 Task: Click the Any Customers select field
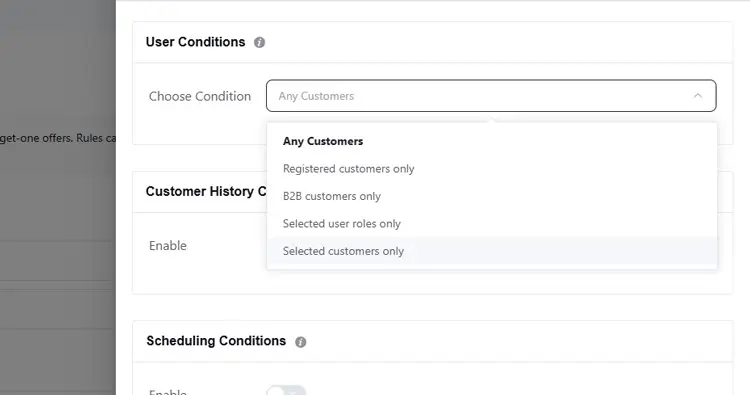491,96
